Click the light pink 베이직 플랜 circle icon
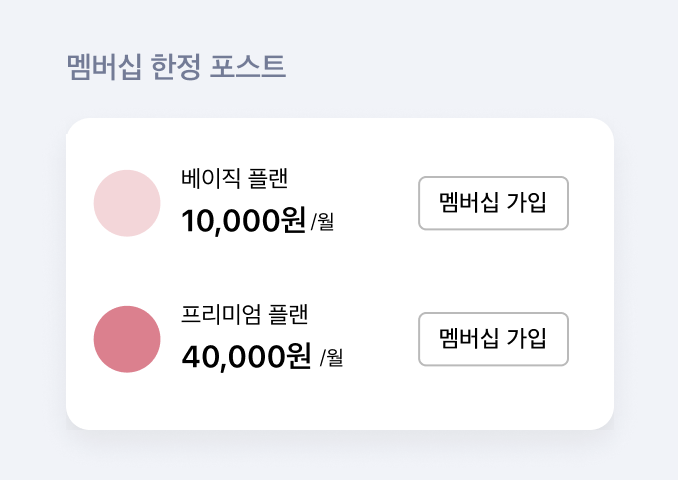The image size is (678, 480). (127, 203)
